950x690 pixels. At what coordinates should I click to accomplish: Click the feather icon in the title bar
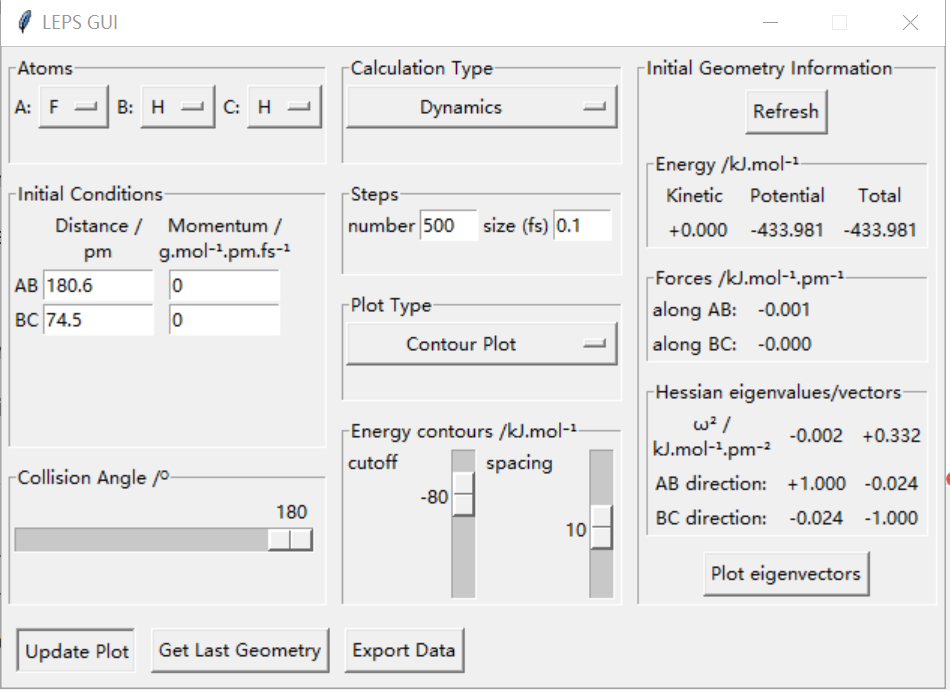coord(26,22)
